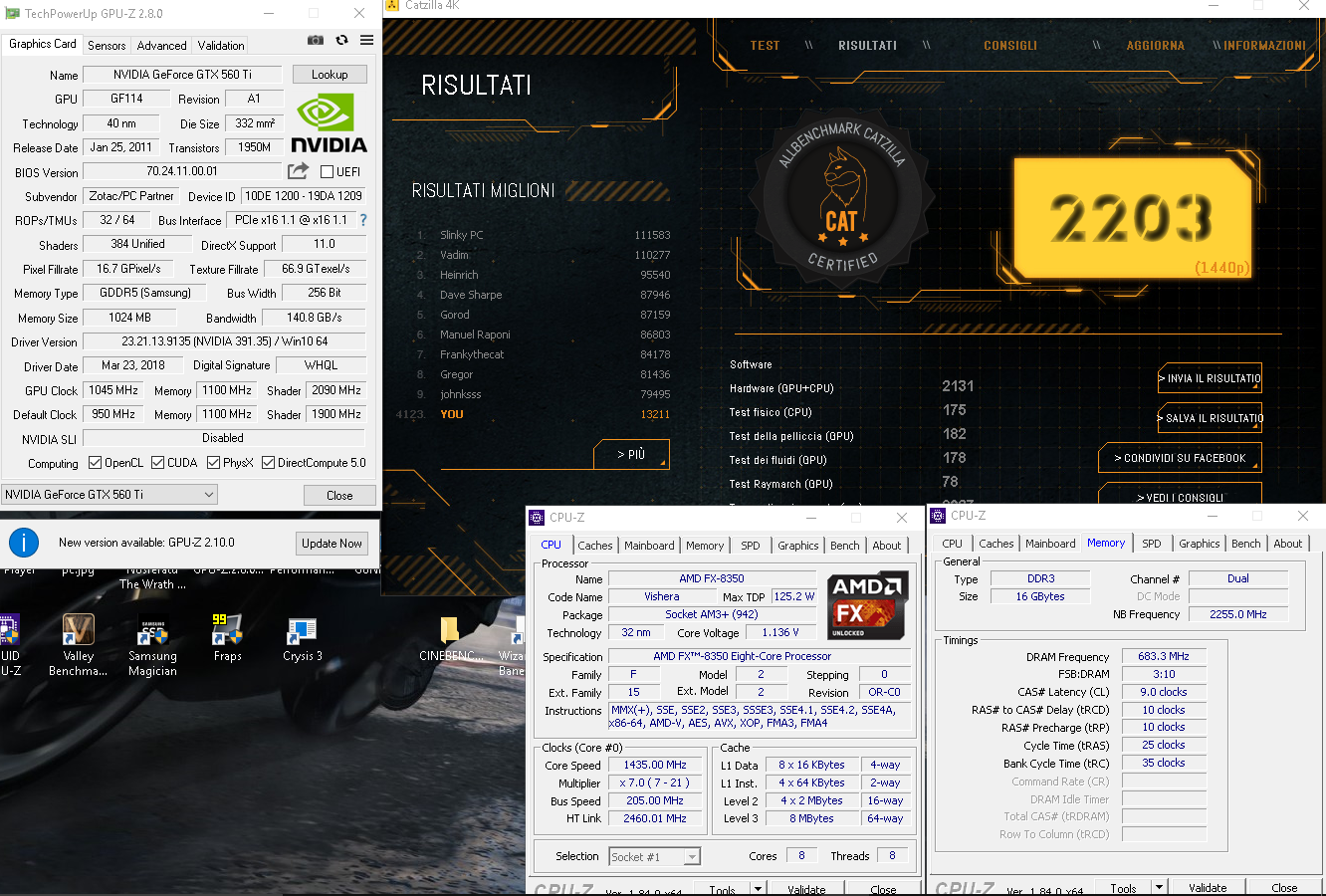Toggle the PhysX checkbox
This screenshot has height=896, width=1326.
[213, 463]
